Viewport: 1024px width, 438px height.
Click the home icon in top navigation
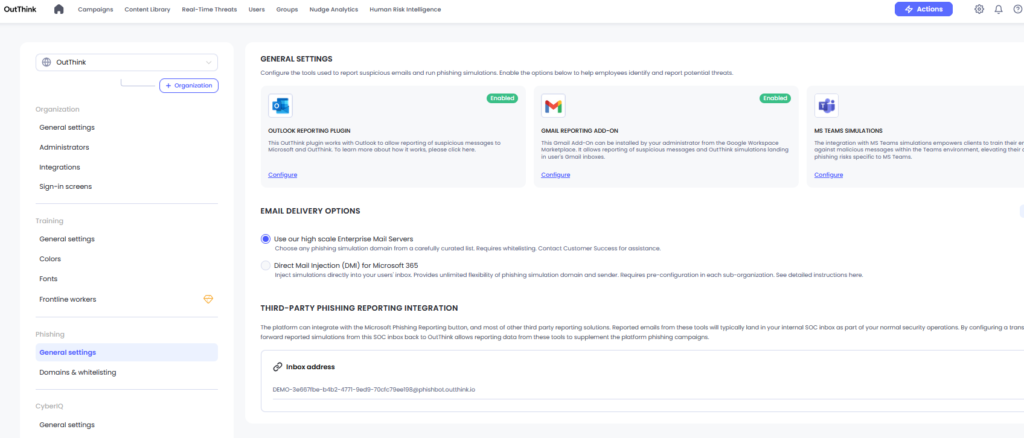point(59,9)
